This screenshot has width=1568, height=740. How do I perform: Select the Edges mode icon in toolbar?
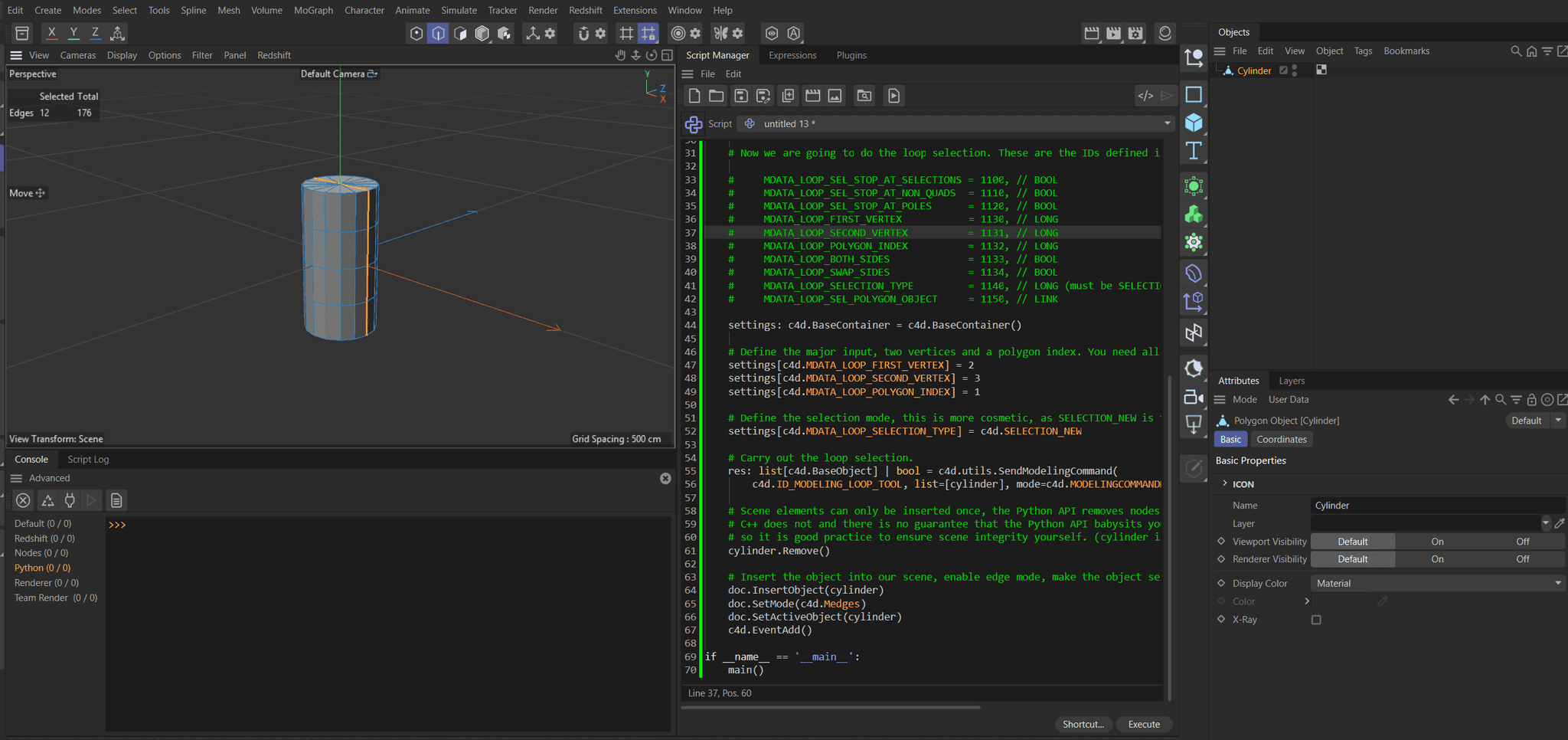pos(438,33)
